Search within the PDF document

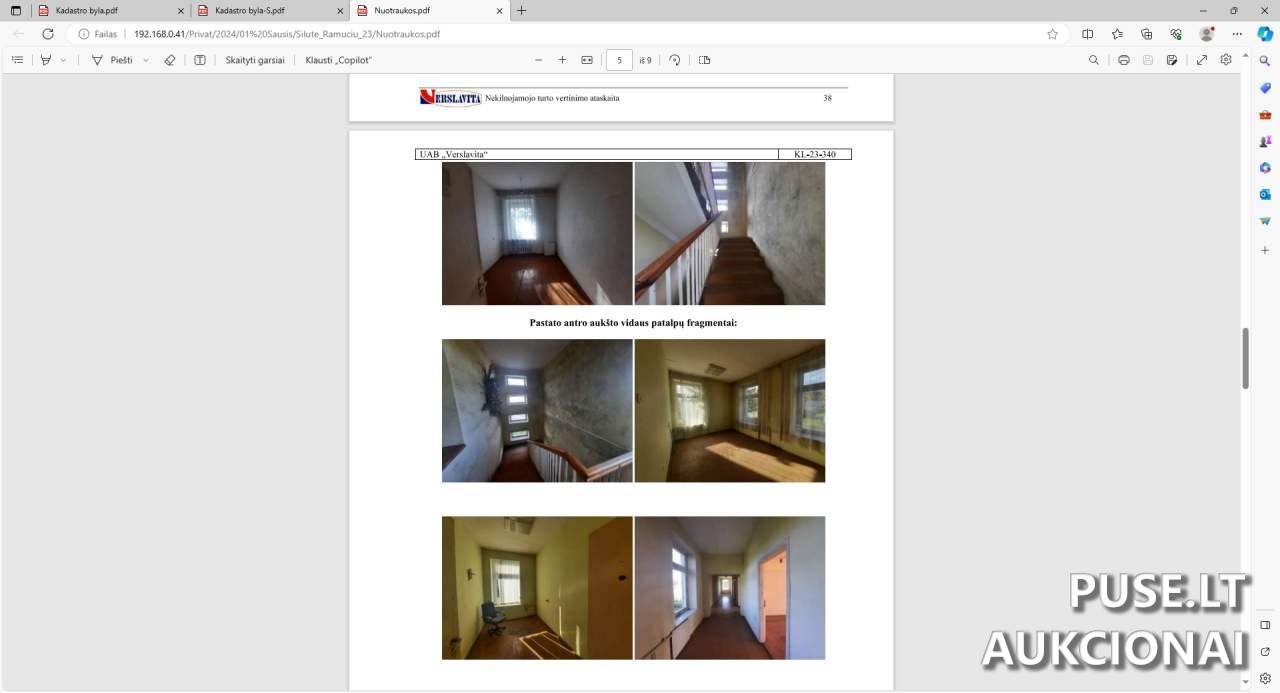(1094, 60)
